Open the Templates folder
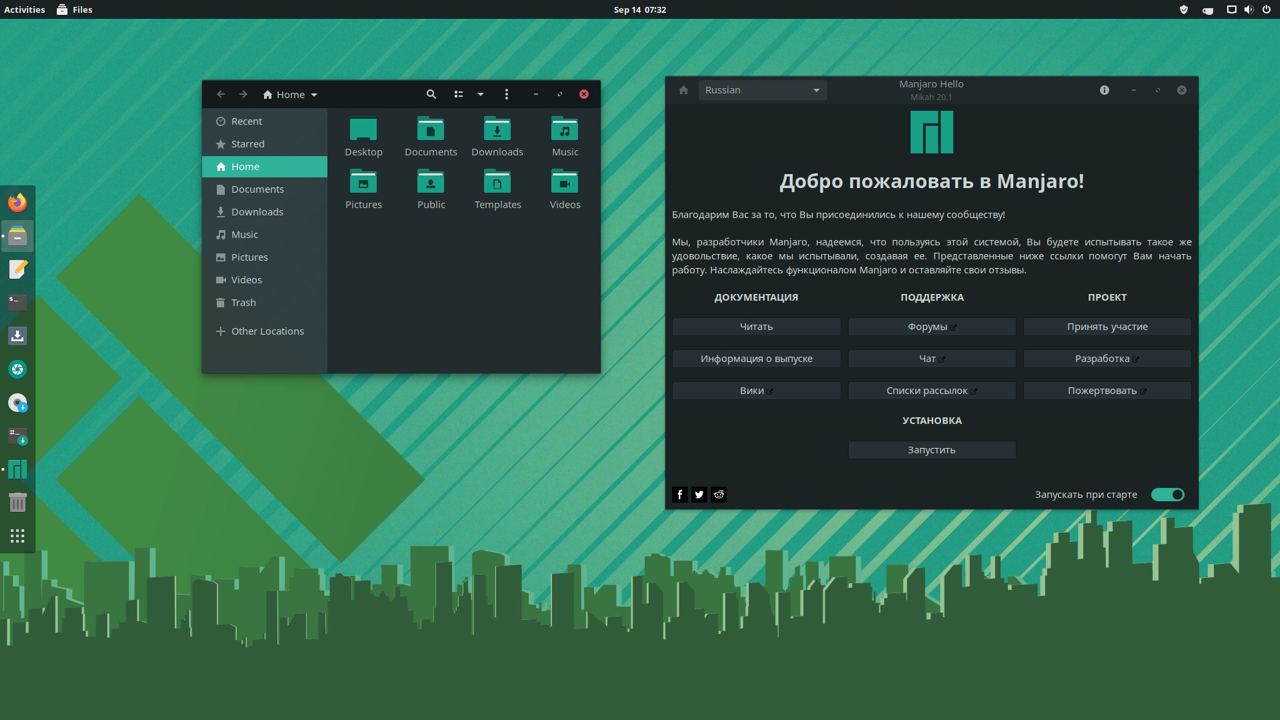The width and height of the screenshot is (1280, 720). pyautogui.click(x=497, y=189)
